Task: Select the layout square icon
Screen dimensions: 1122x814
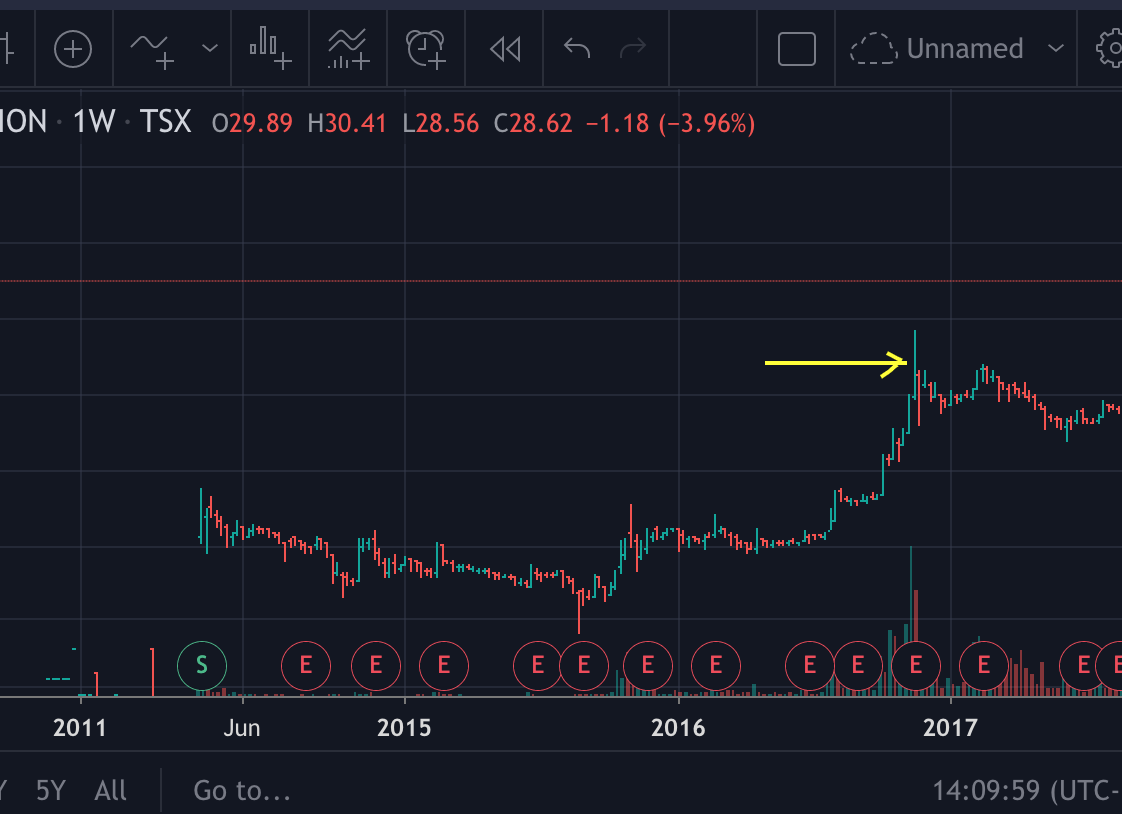Action: point(796,49)
